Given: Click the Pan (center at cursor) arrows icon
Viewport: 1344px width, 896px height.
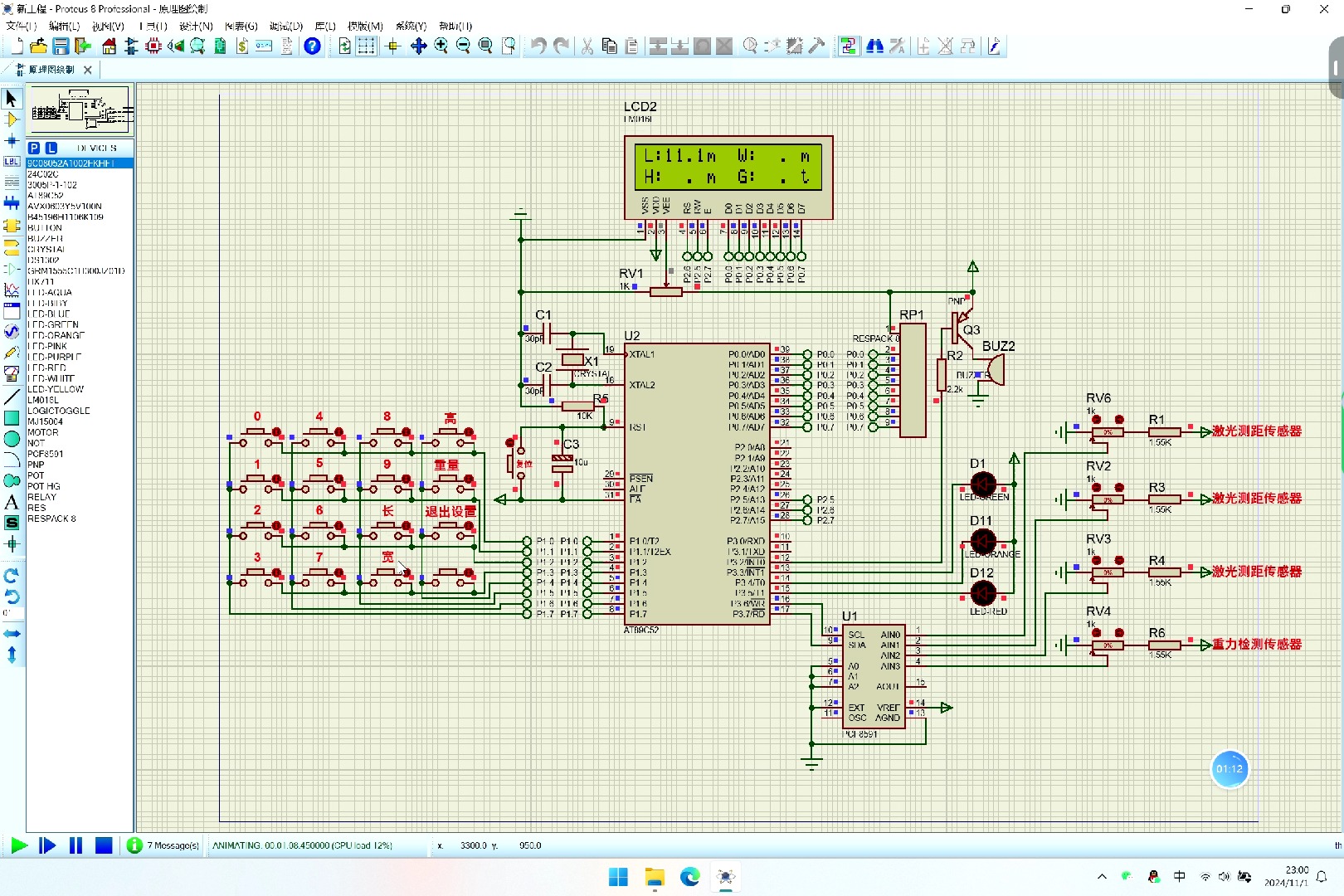Looking at the screenshot, I should point(419,46).
